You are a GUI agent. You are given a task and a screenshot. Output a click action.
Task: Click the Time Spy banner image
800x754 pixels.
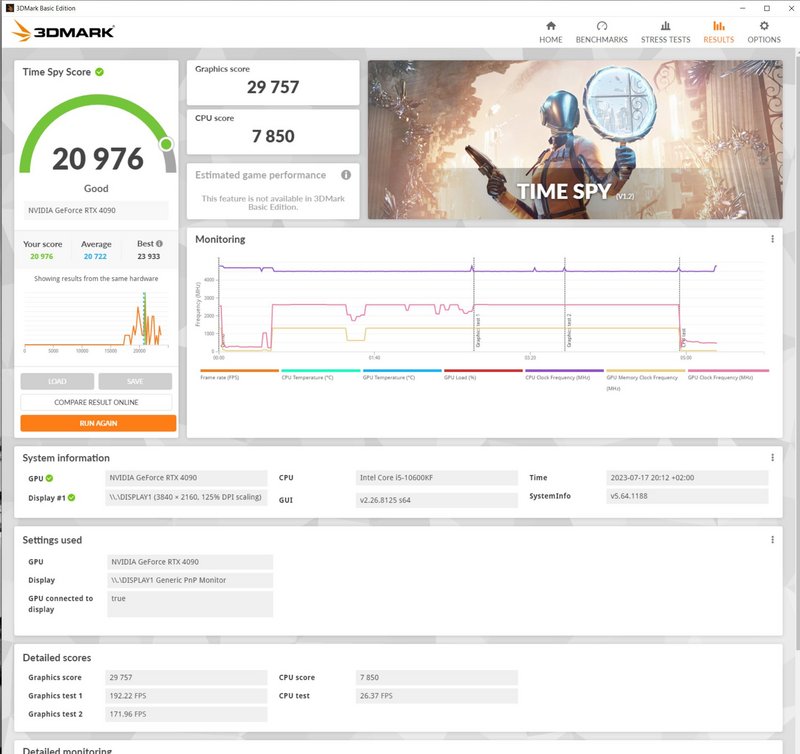[575, 140]
